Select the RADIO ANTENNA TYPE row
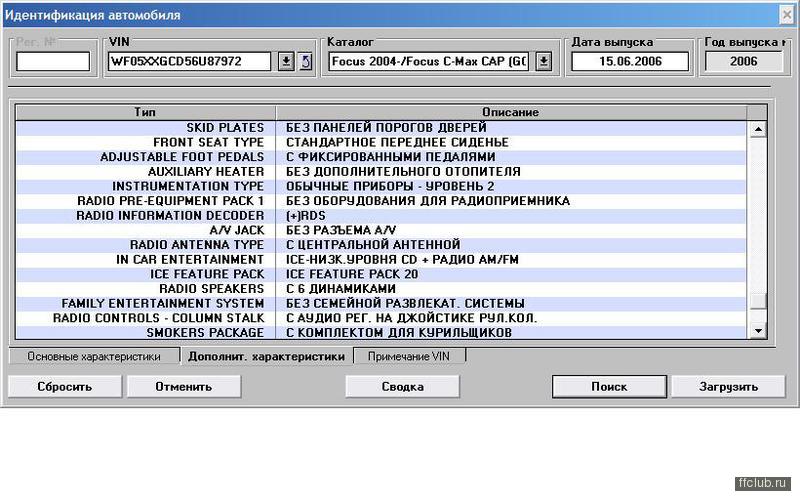 (381, 245)
